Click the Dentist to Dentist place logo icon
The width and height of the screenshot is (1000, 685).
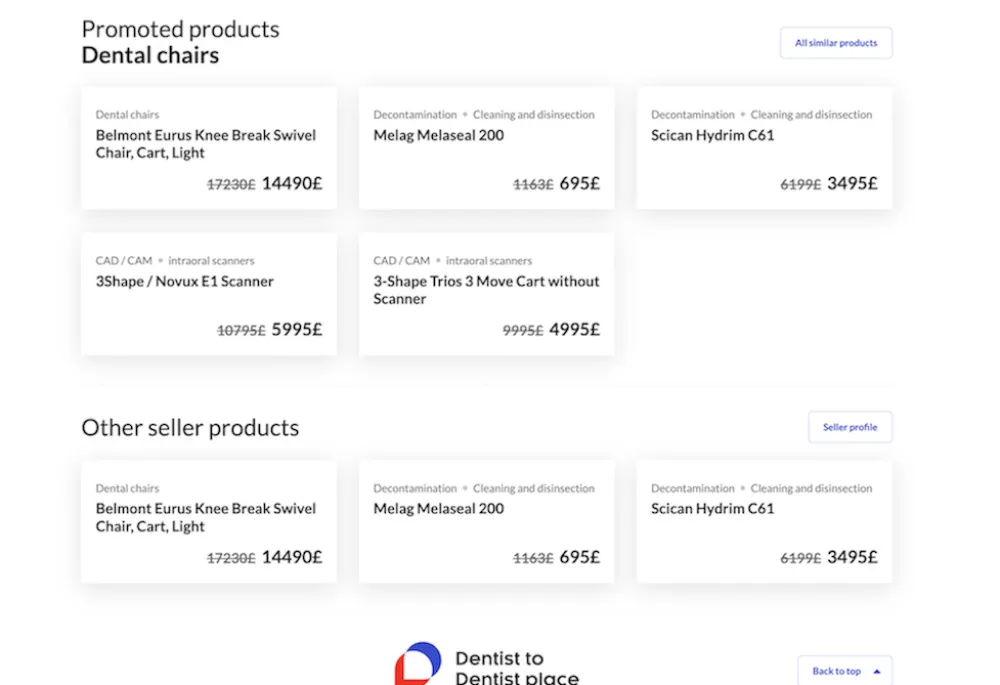418,663
